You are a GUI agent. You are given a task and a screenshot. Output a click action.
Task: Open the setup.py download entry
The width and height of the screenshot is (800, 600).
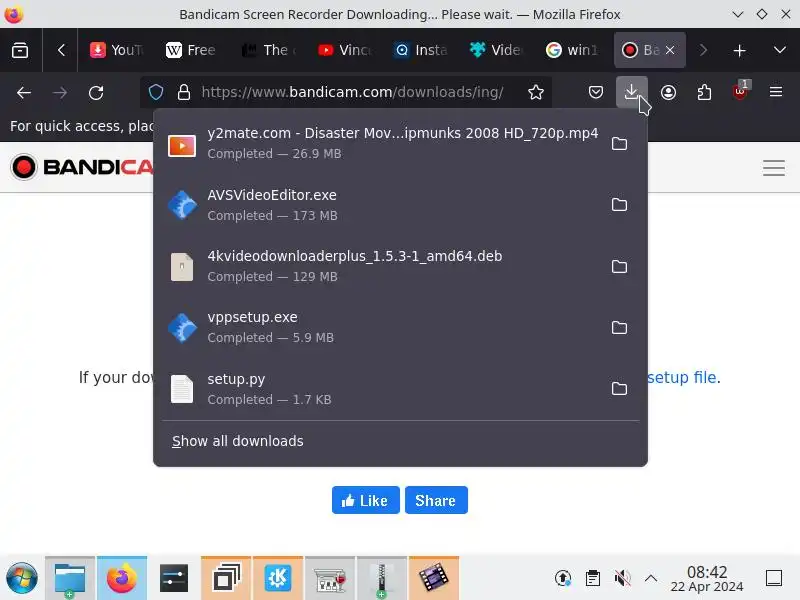383,389
